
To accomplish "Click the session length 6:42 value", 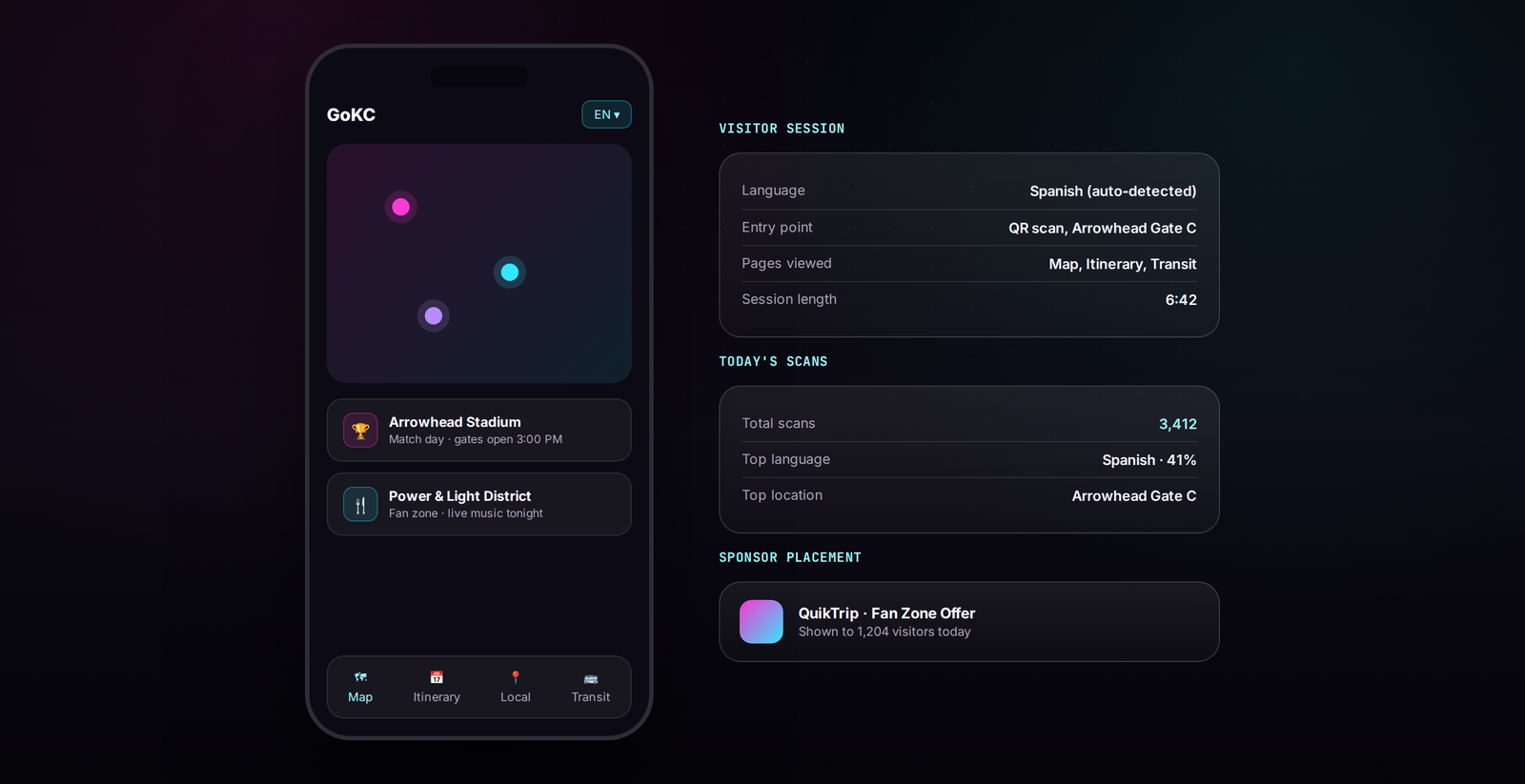I will (1181, 300).
